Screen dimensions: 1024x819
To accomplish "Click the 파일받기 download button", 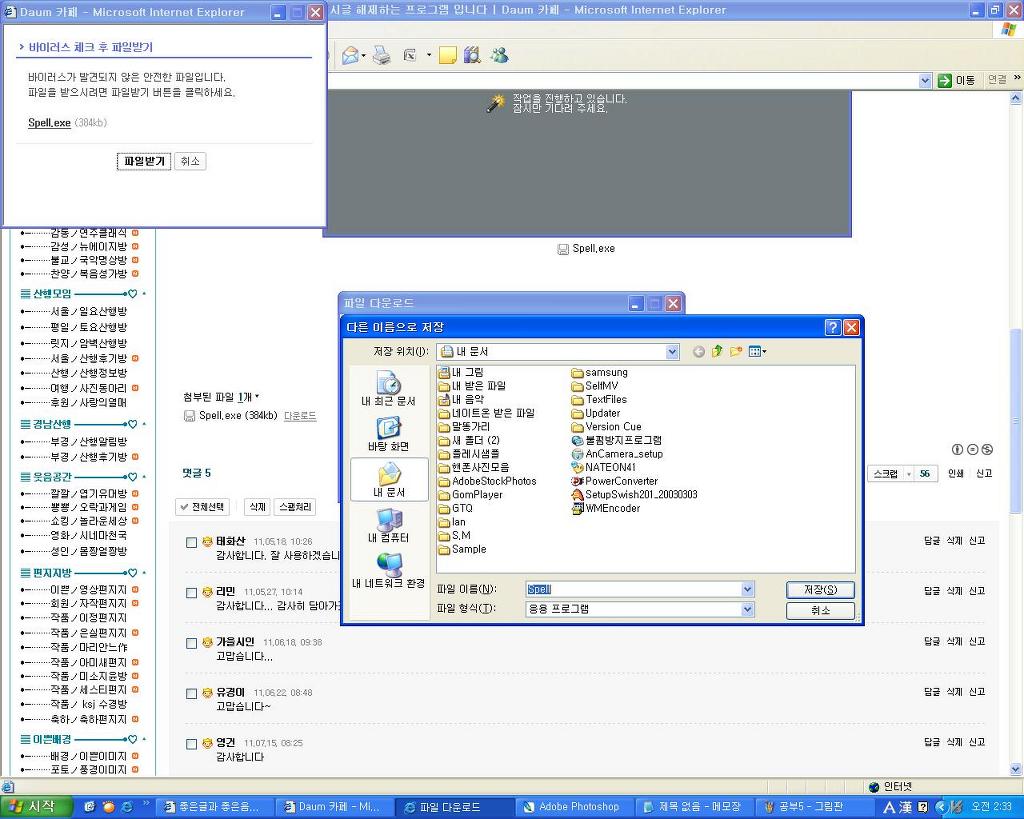I will [144, 161].
